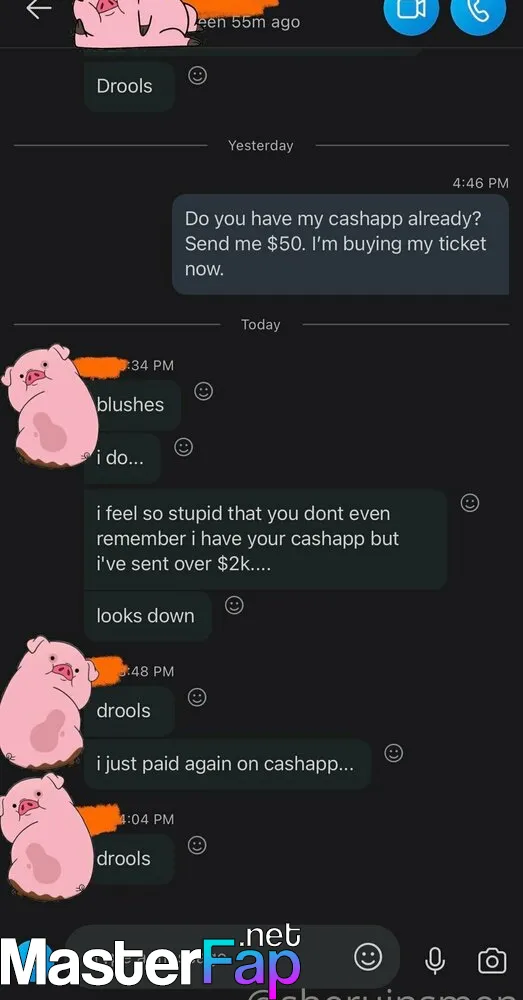Tap the microphone to record audio

[436, 959]
